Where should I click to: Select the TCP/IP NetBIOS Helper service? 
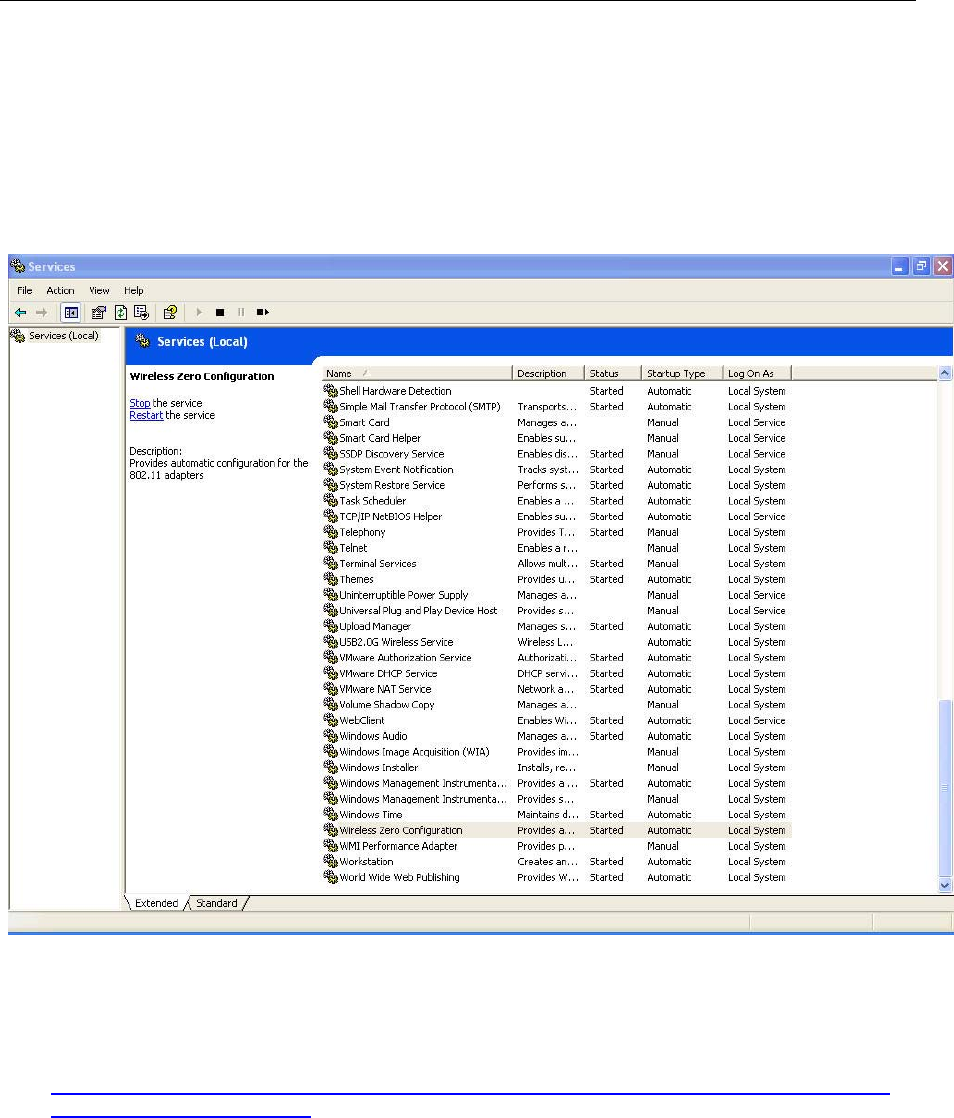coord(557,516)
